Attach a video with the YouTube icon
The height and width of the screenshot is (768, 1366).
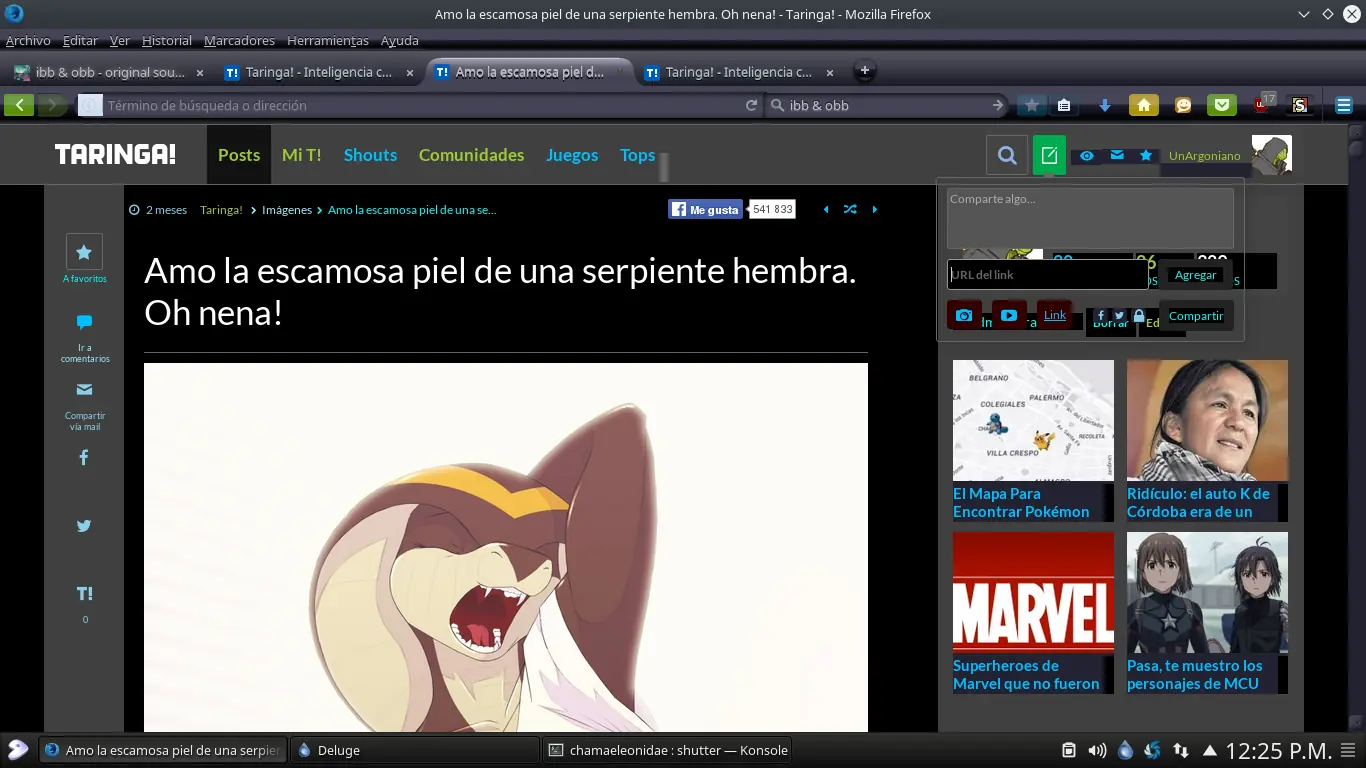1008,315
